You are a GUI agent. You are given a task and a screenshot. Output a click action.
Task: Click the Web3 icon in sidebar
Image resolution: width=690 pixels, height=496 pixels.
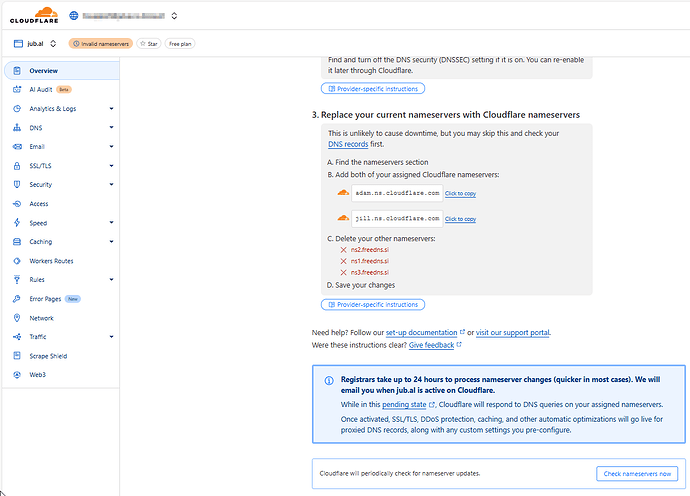(17, 375)
